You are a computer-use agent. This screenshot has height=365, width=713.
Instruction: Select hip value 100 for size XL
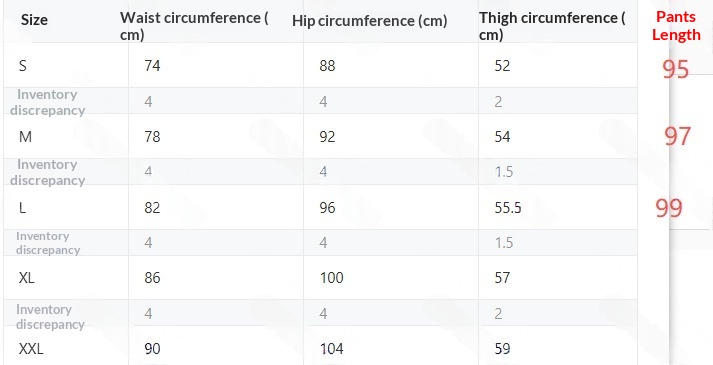click(x=331, y=278)
